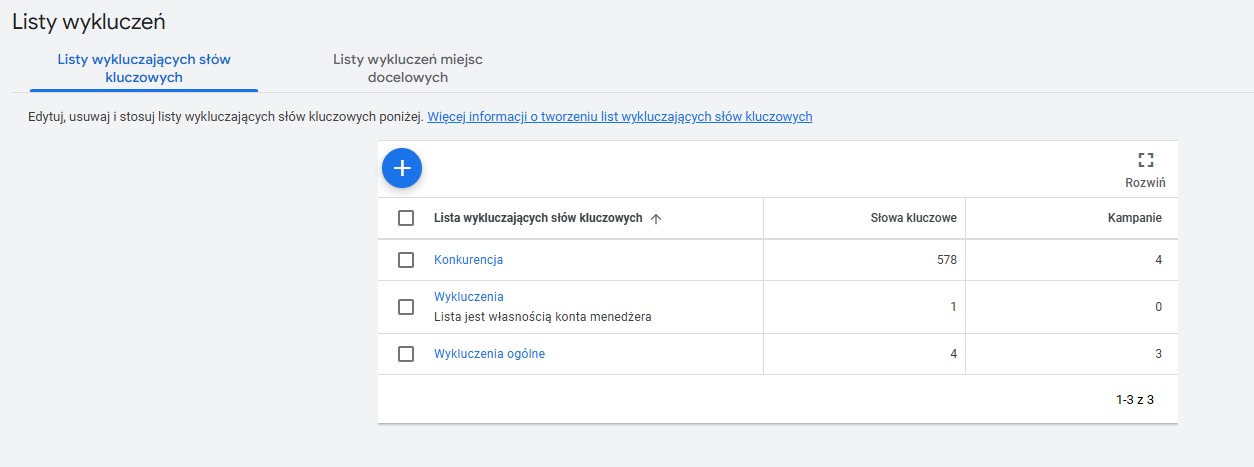The image size is (1254, 467).
Task: Click the blue plus button to add list
Action: [x=402, y=168]
